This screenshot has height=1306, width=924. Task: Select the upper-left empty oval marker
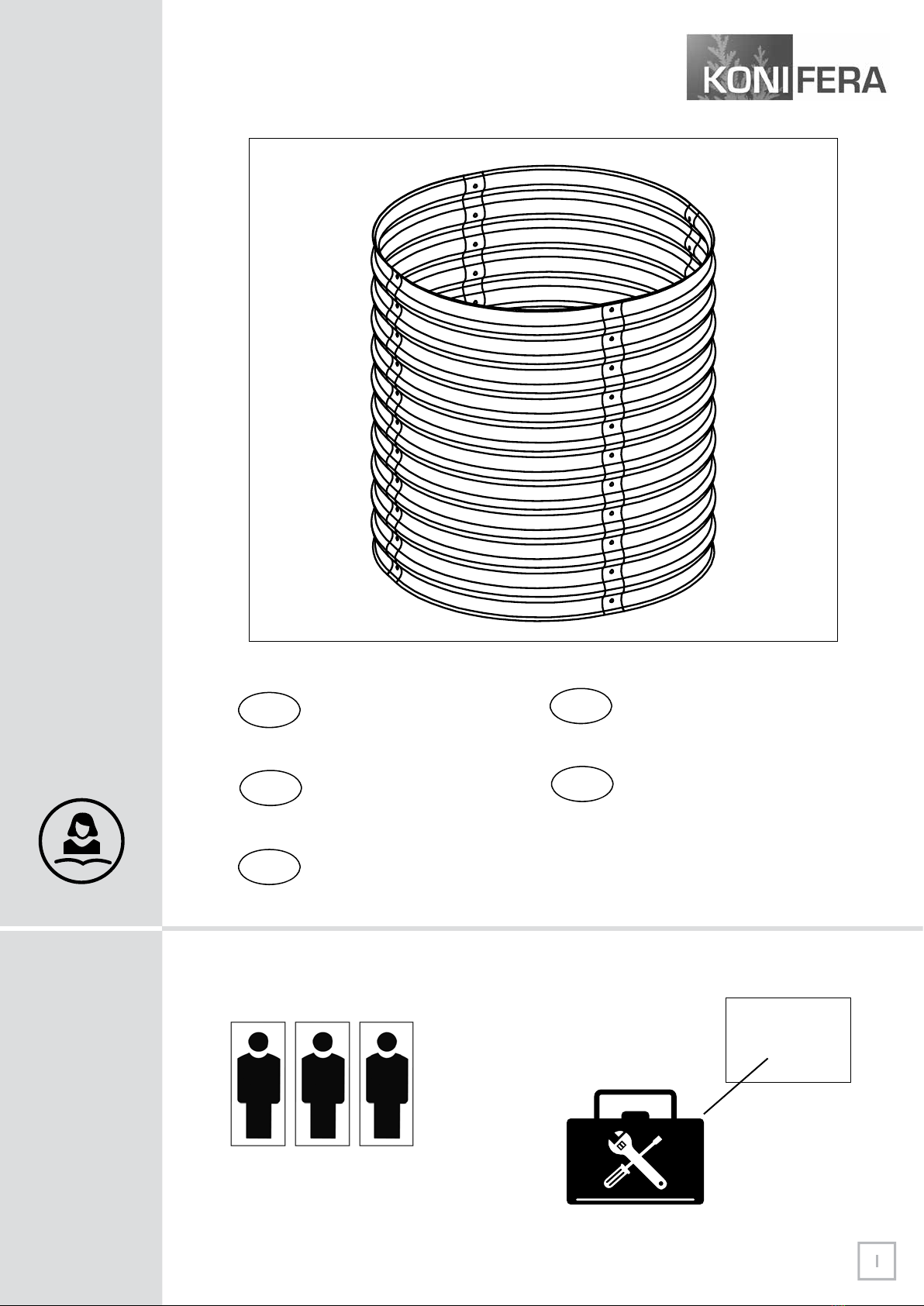(269, 710)
